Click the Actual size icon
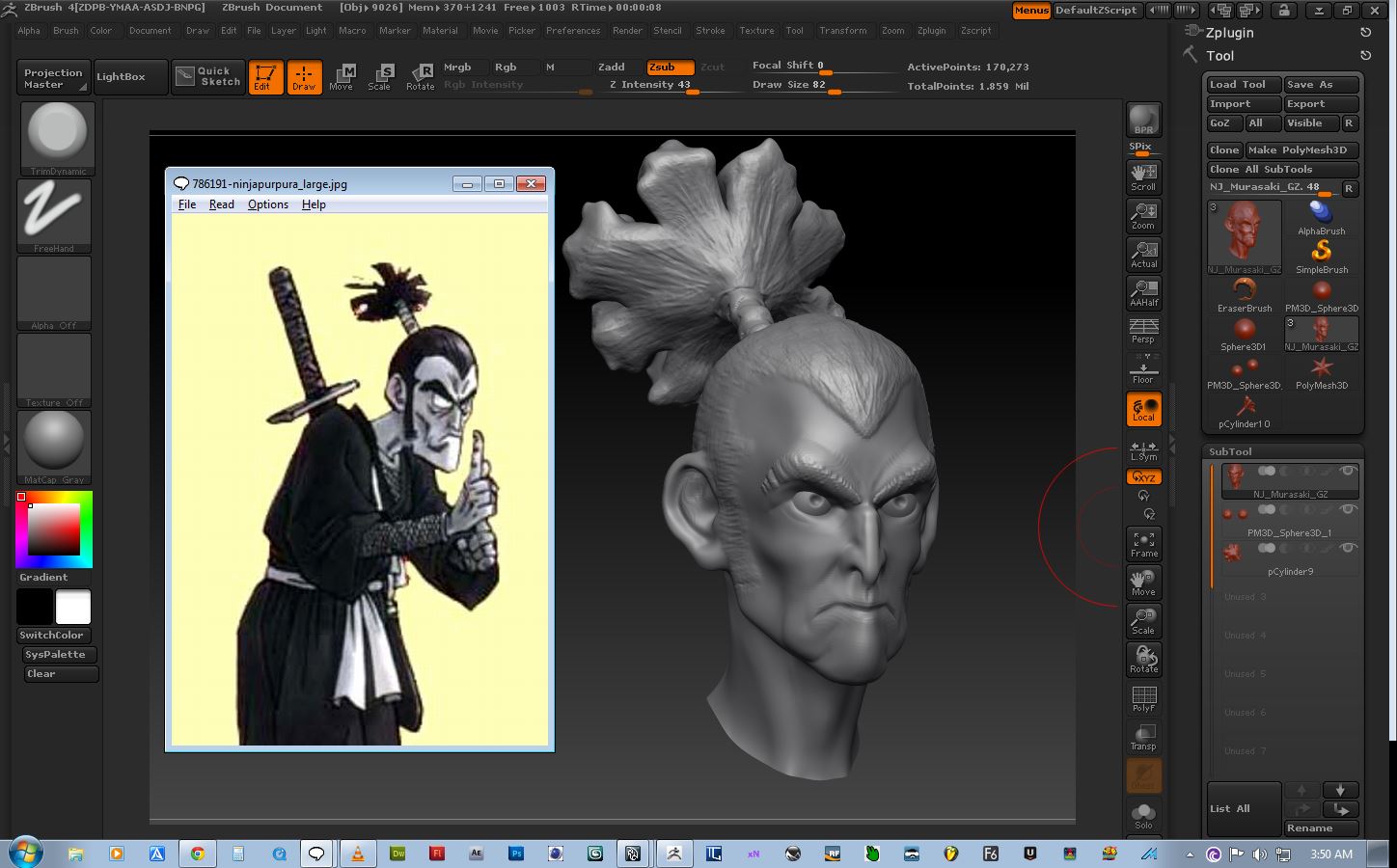The image size is (1397, 868). pyautogui.click(x=1143, y=254)
